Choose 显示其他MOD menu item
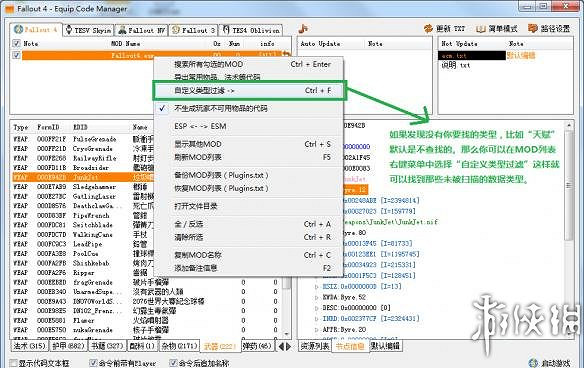This screenshot has width=584, height=368. tap(248, 144)
